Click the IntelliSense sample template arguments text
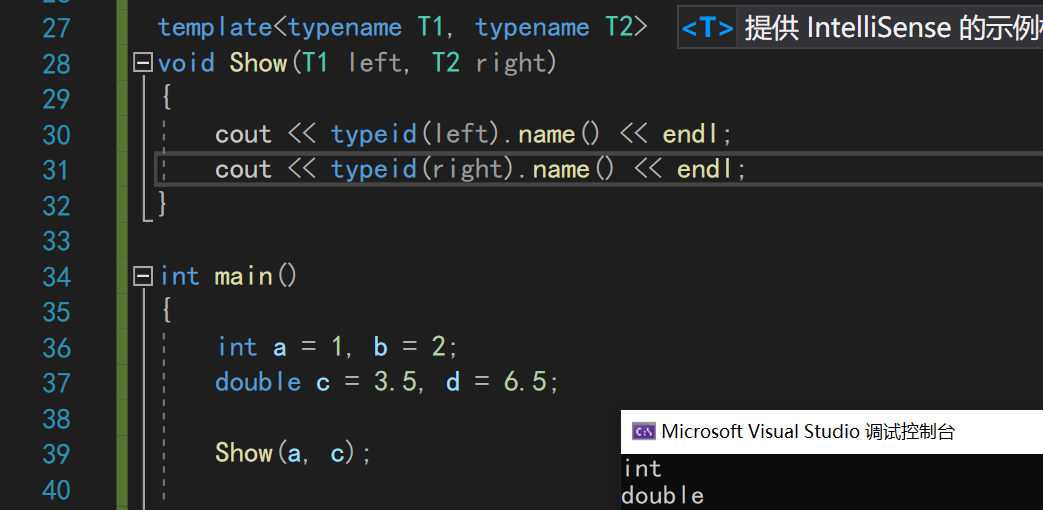The image size is (1043, 510). [893, 29]
